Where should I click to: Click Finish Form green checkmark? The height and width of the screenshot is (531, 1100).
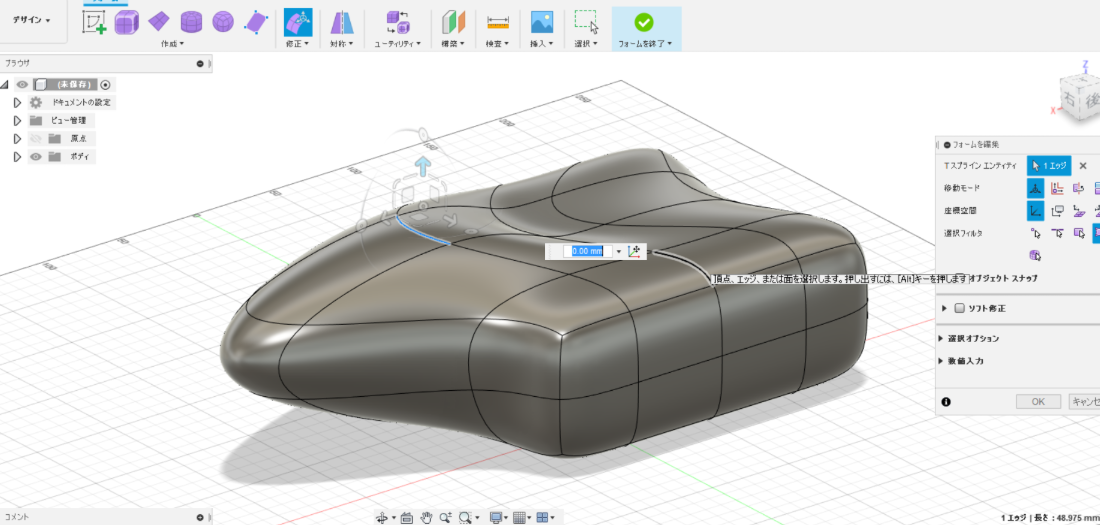pos(644,22)
